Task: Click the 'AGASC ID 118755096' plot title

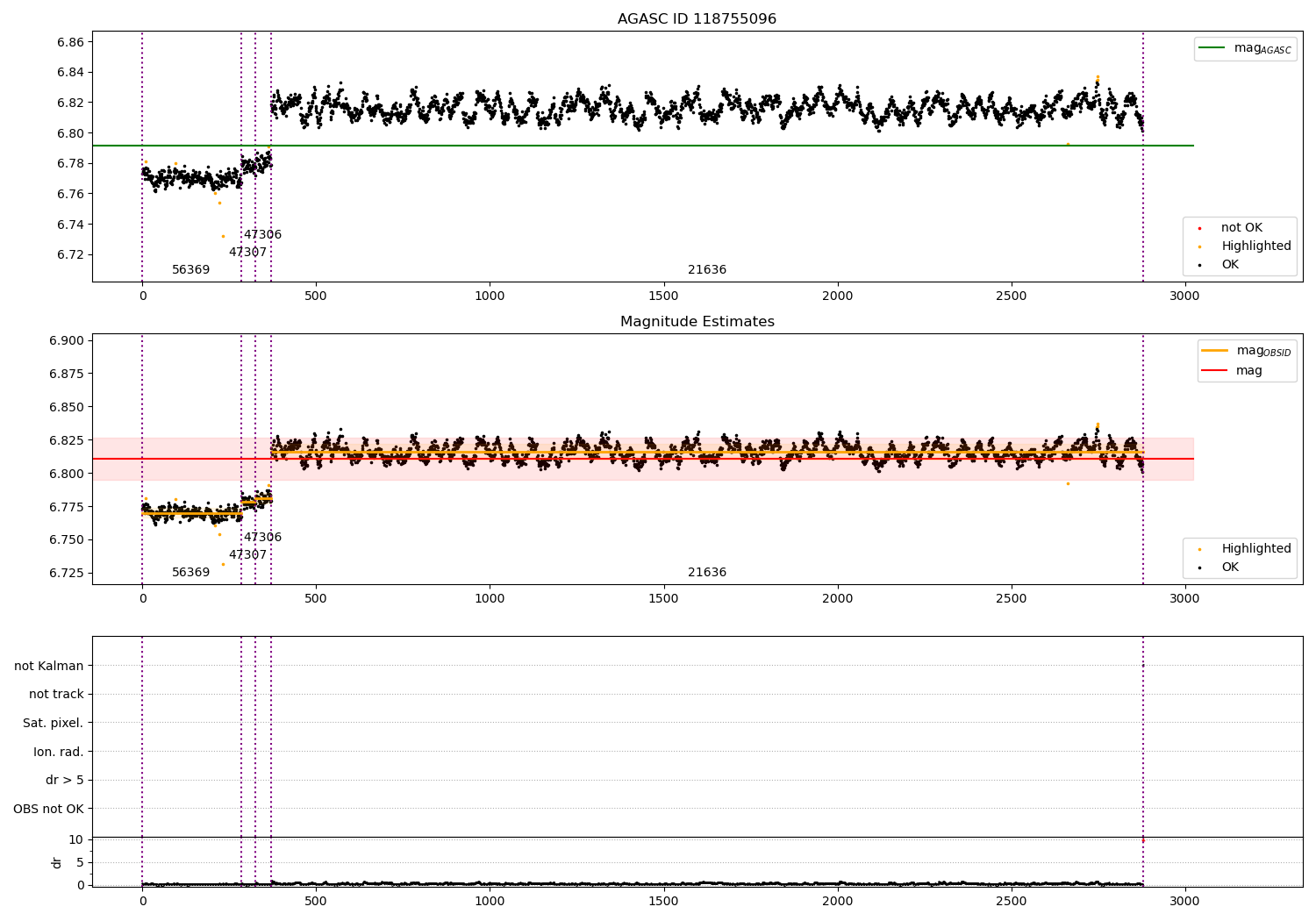Action: coord(697,18)
